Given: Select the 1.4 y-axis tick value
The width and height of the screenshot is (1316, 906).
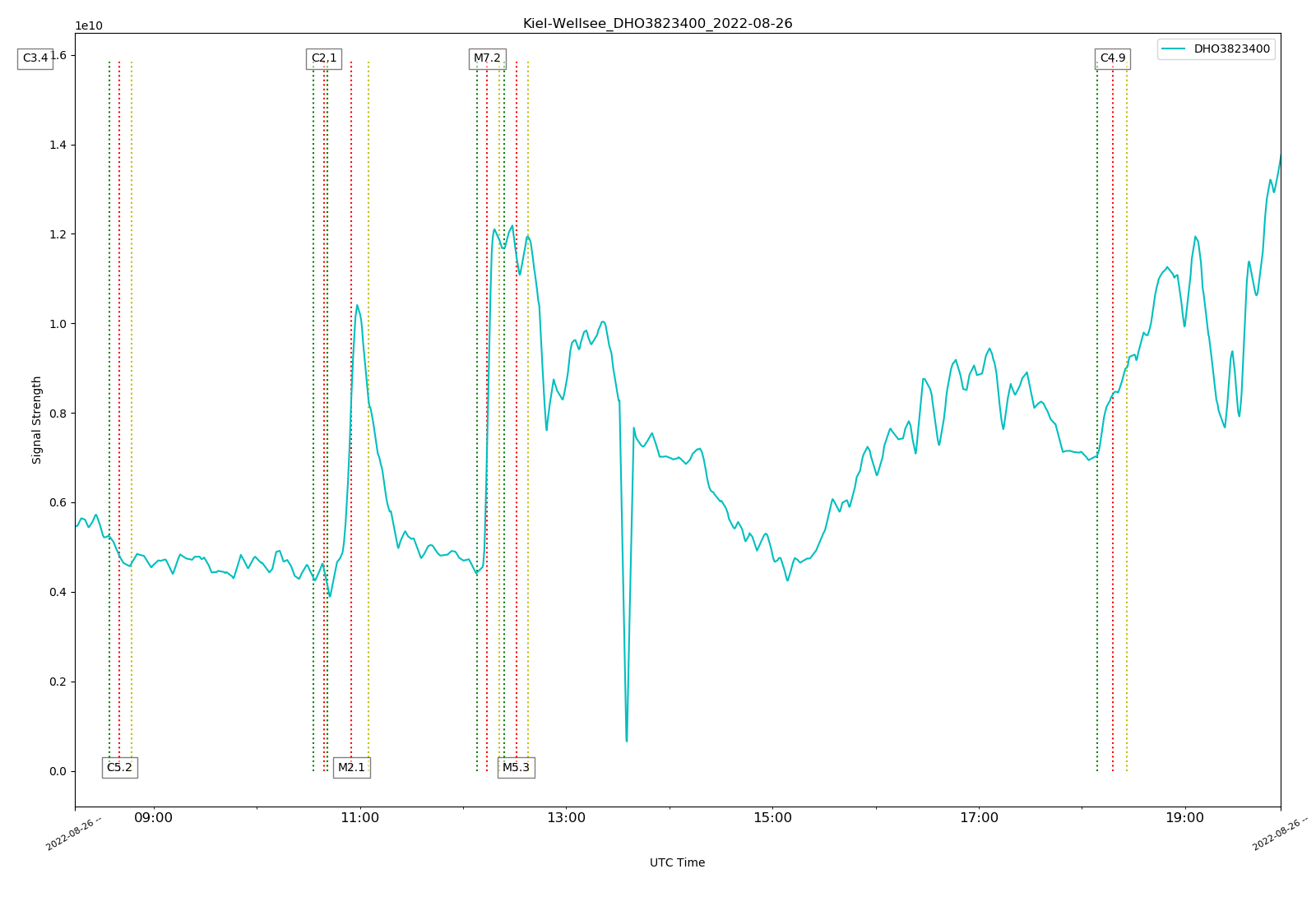Looking at the screenshot, I should tap(58, 146).
